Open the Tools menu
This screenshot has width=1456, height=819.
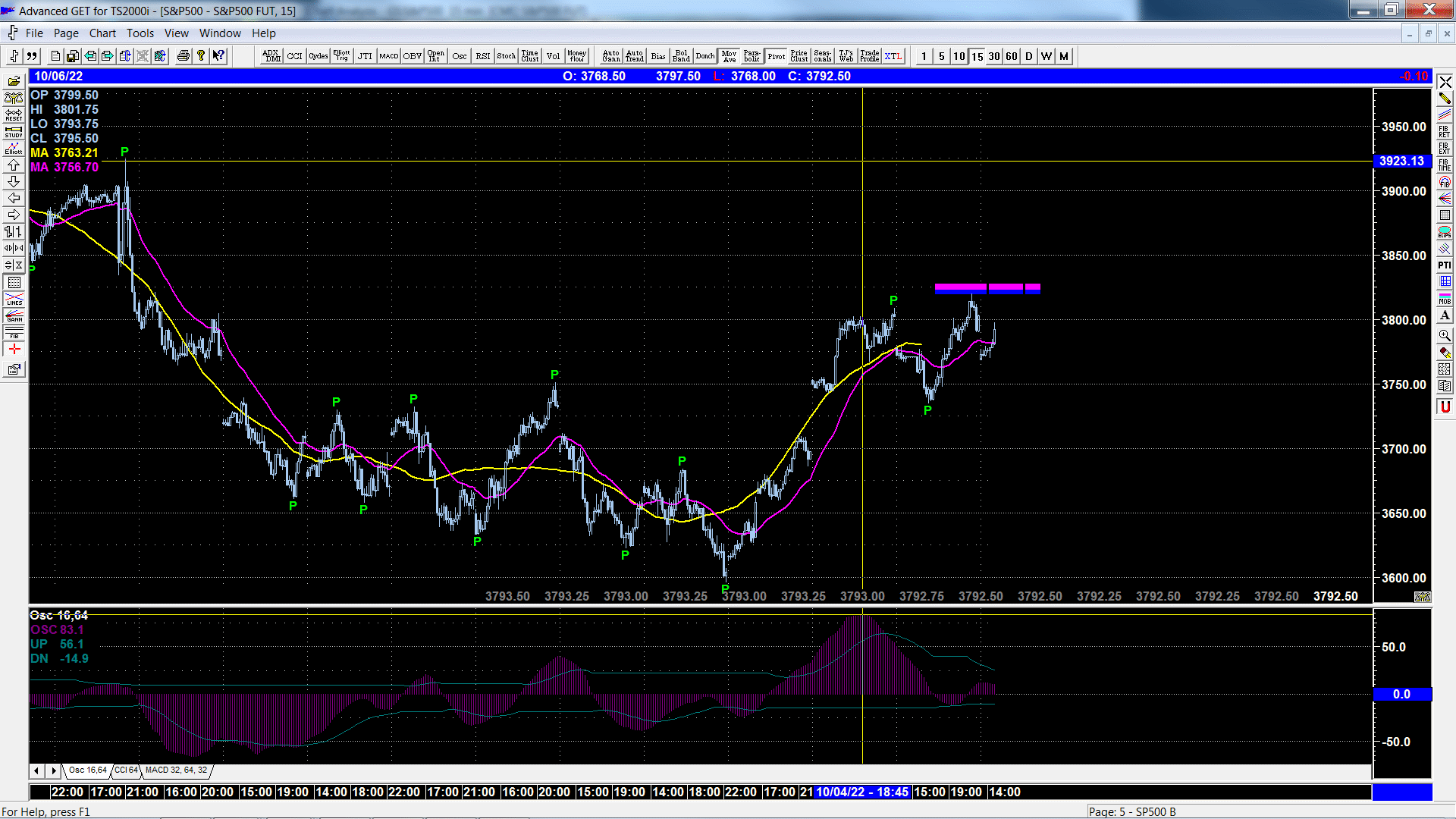[x=140, y=33]
